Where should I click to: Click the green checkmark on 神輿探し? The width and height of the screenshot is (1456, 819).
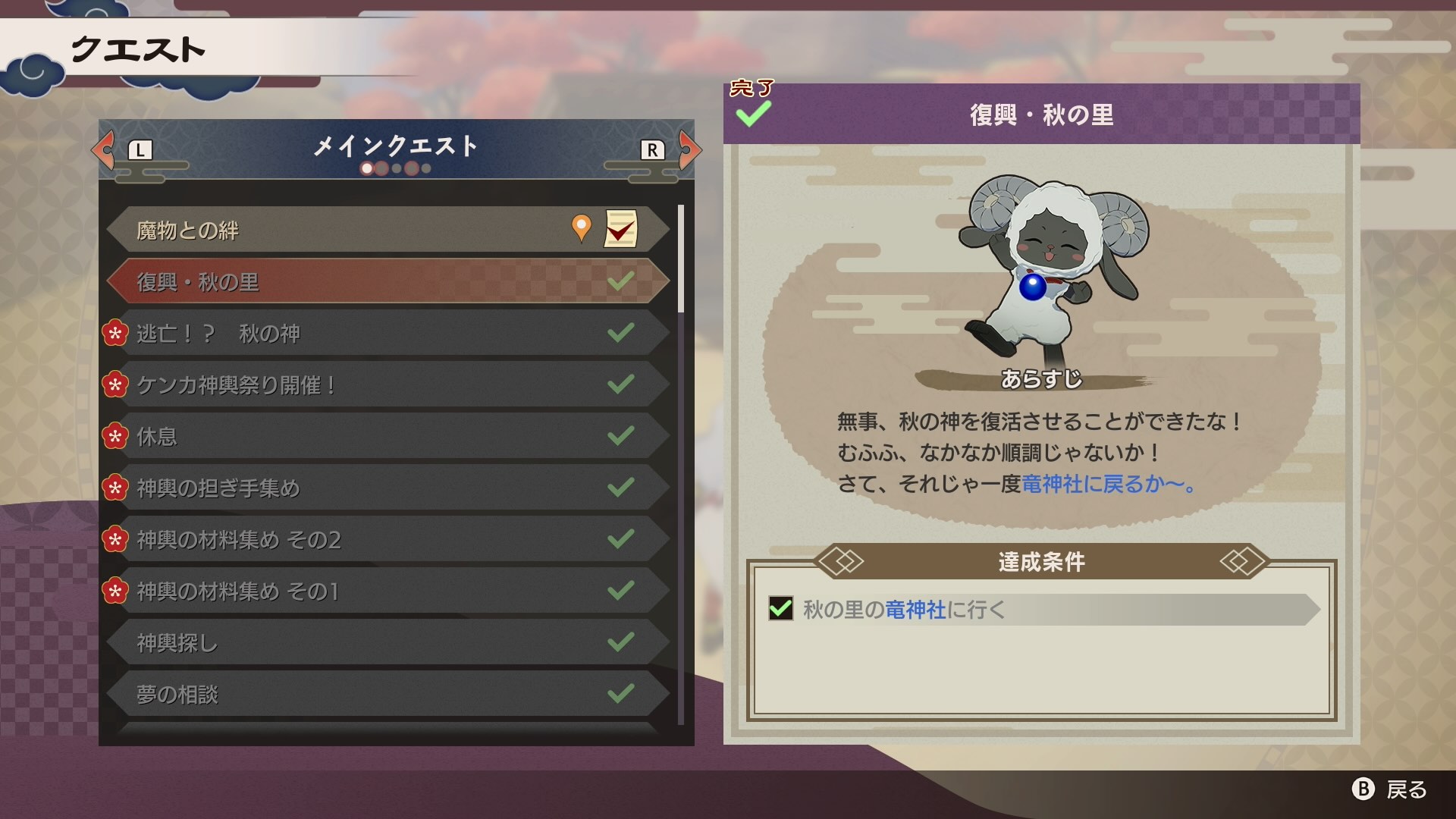[x=620, y=642]
